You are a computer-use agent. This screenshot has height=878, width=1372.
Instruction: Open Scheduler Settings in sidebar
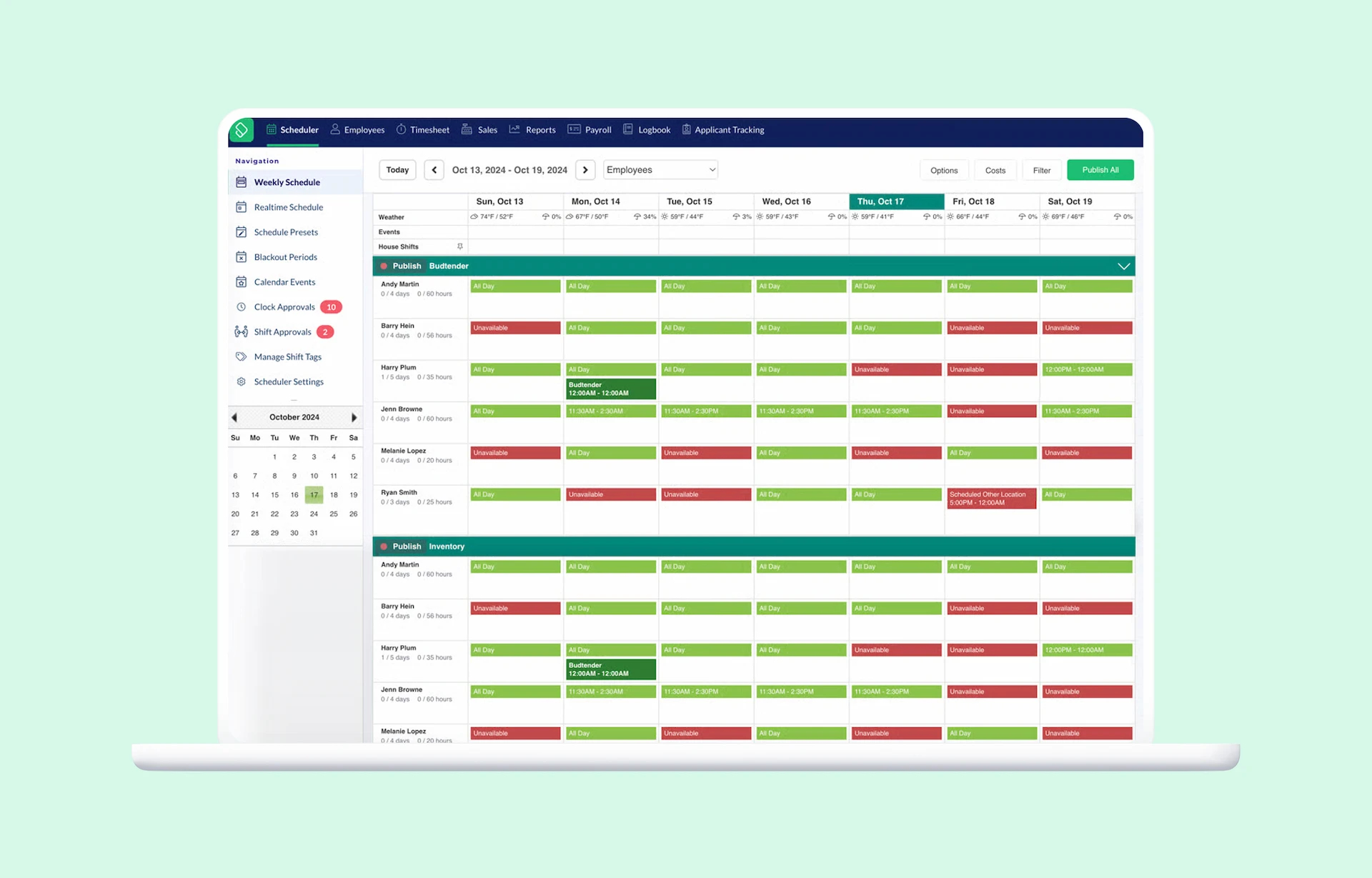pyautogui.click(x=288, y=381)
